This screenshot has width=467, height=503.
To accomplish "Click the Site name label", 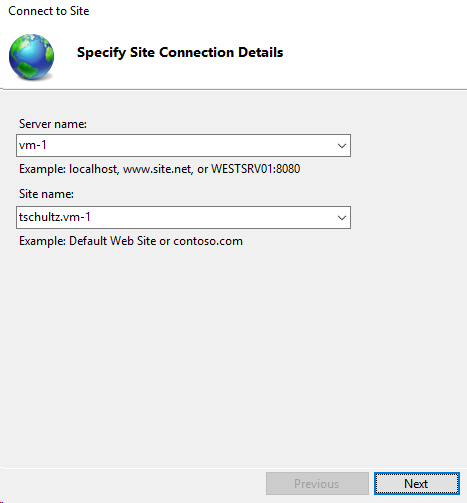I will coord(46,194).
